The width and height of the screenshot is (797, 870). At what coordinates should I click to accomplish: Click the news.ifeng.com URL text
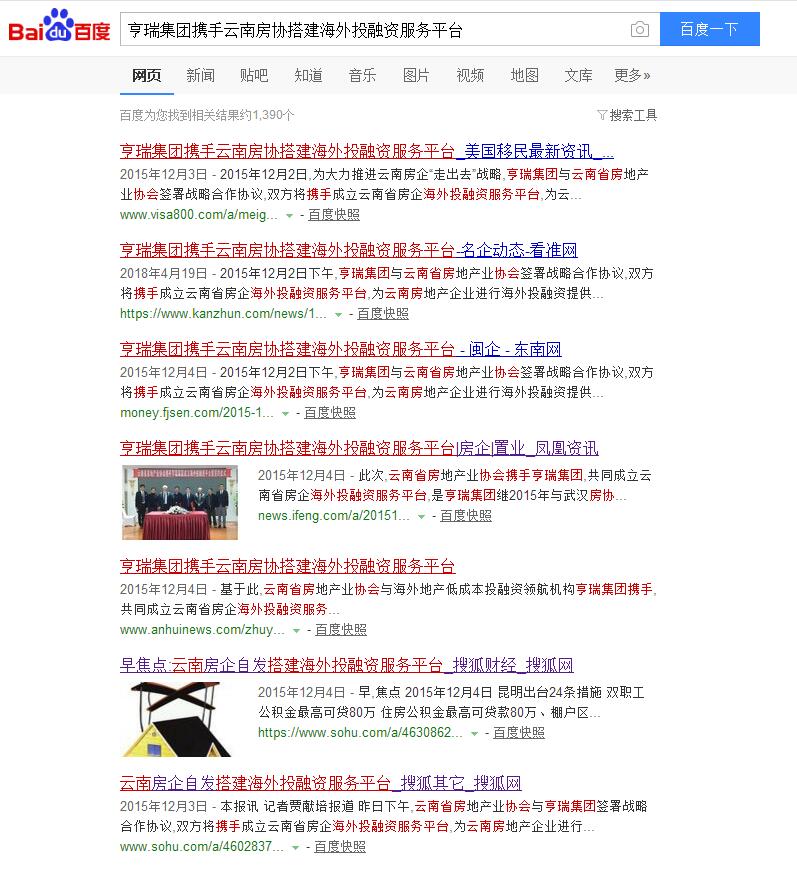tap(334, 516)
